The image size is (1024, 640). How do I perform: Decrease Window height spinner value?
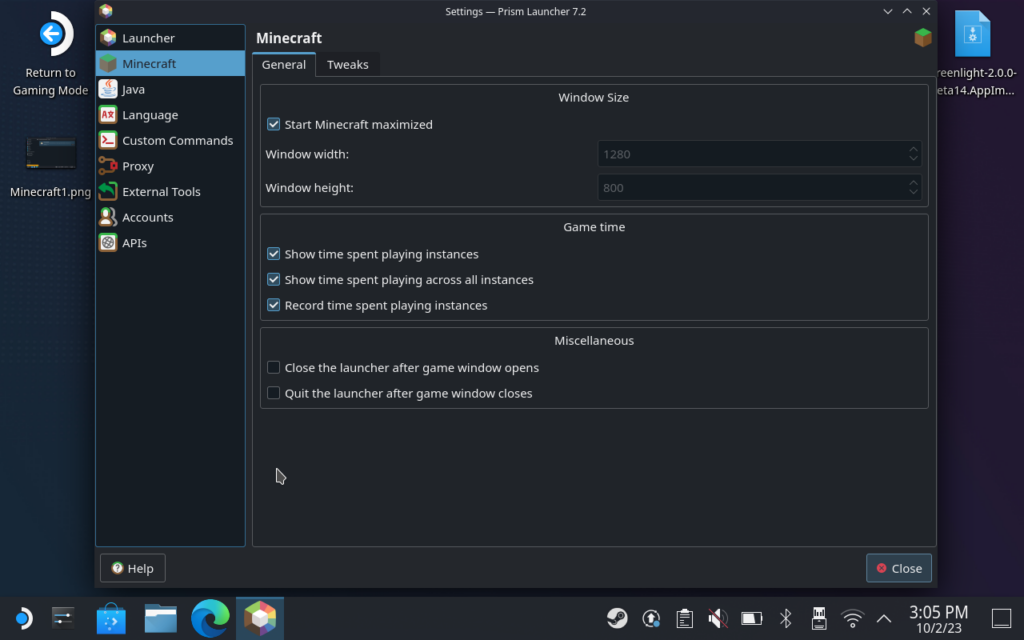tap(913, 193)
